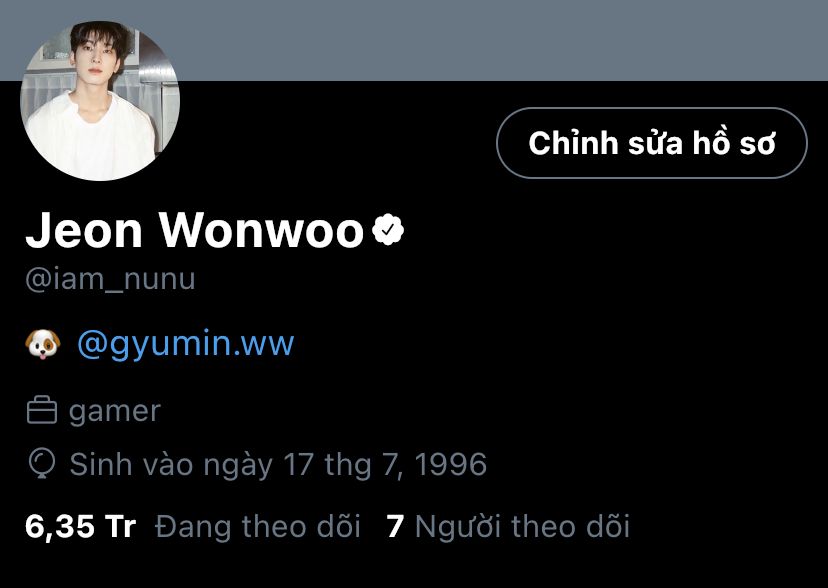The width and height of the screenshot is (828, 588).
Task: Click the '6,35 Tr' following count number
Action: click(x=80, y=526)
